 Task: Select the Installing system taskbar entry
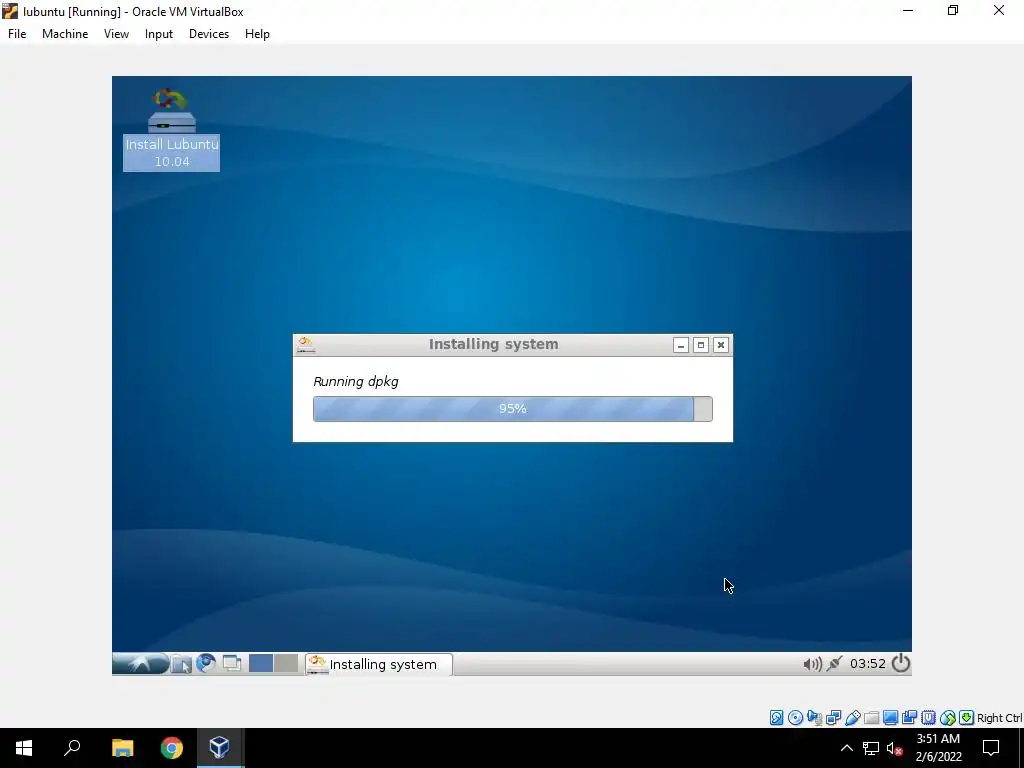click(x=379, y=664)
